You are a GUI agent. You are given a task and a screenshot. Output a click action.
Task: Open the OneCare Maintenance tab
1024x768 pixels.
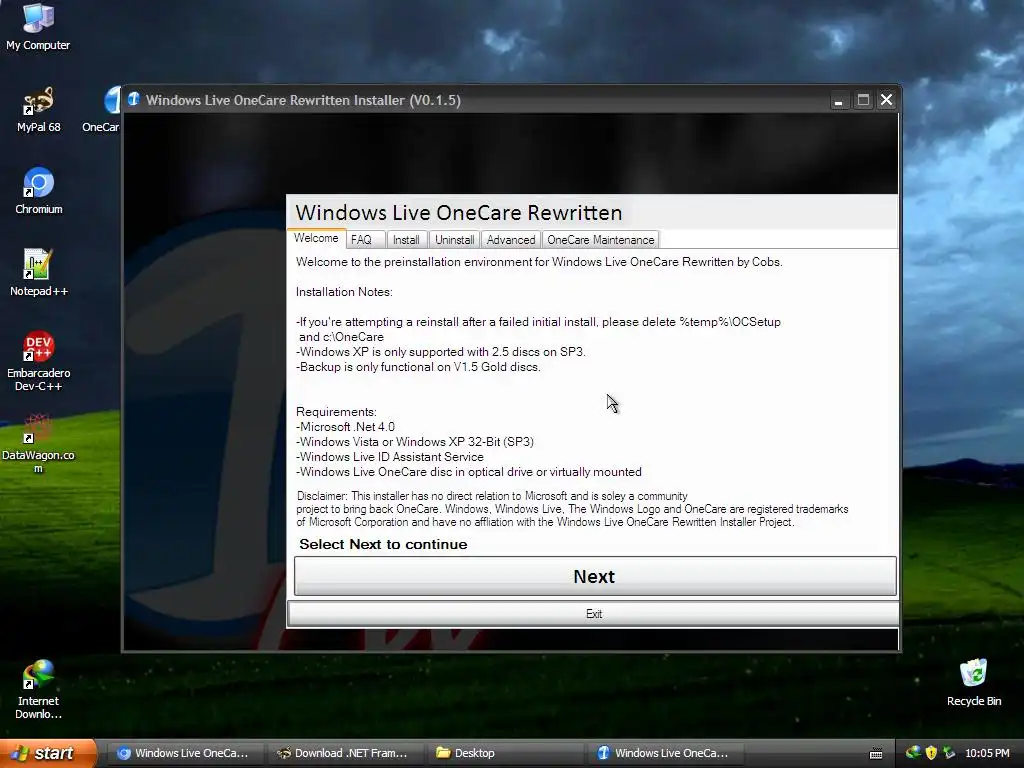pyautogui.click(x=600, y=240)
